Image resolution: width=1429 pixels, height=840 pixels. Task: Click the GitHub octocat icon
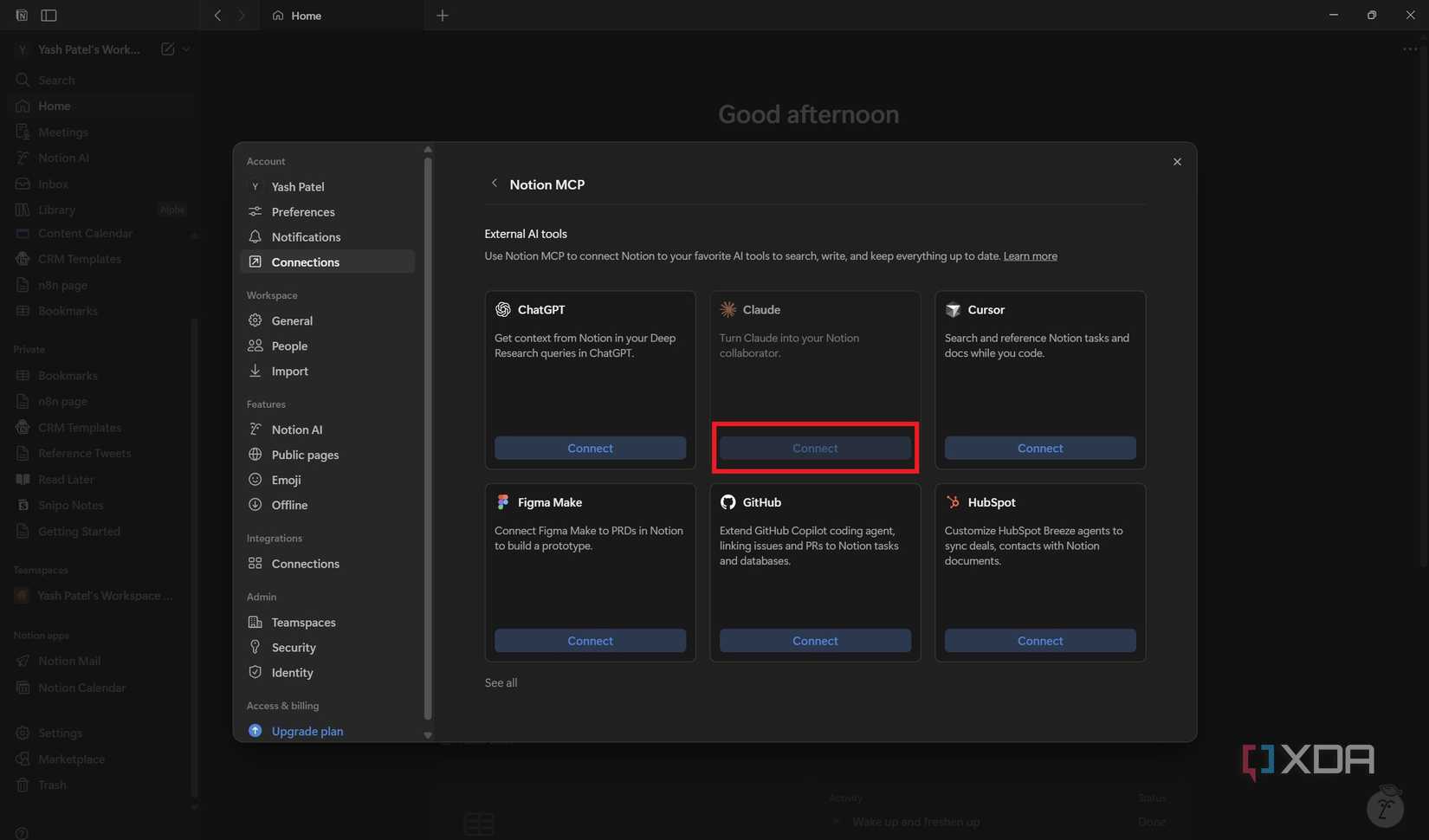[727, 502]
